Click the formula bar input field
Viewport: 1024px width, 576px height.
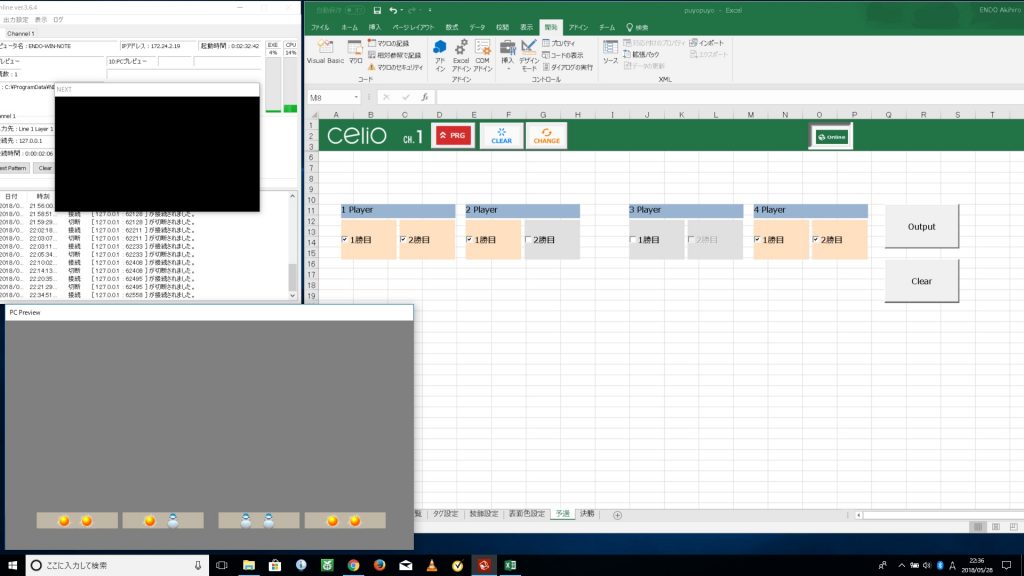click(700, 97)
